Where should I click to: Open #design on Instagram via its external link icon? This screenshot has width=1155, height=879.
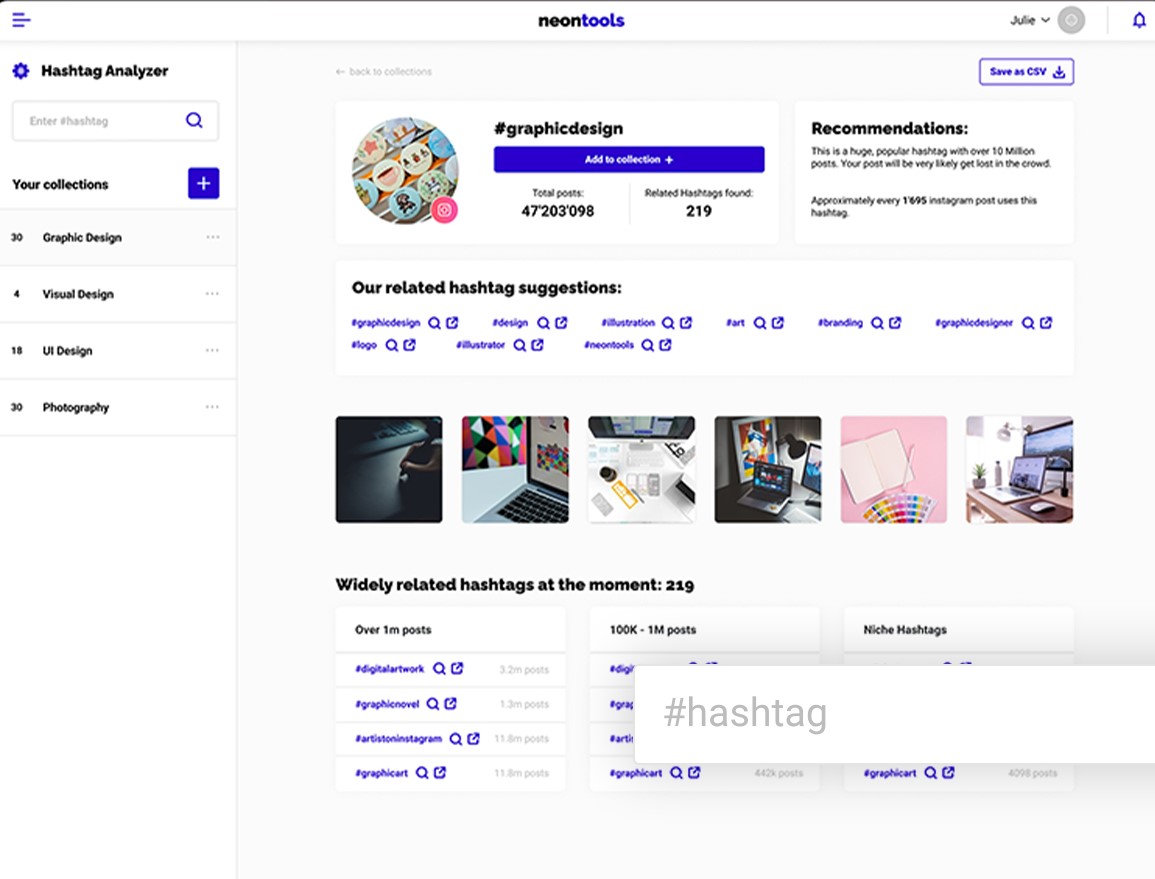(560, 323)
